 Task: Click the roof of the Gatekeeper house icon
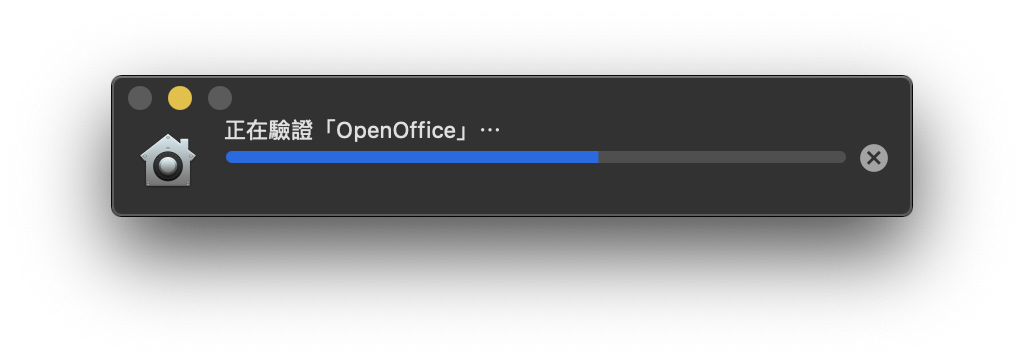coord(167,146)
